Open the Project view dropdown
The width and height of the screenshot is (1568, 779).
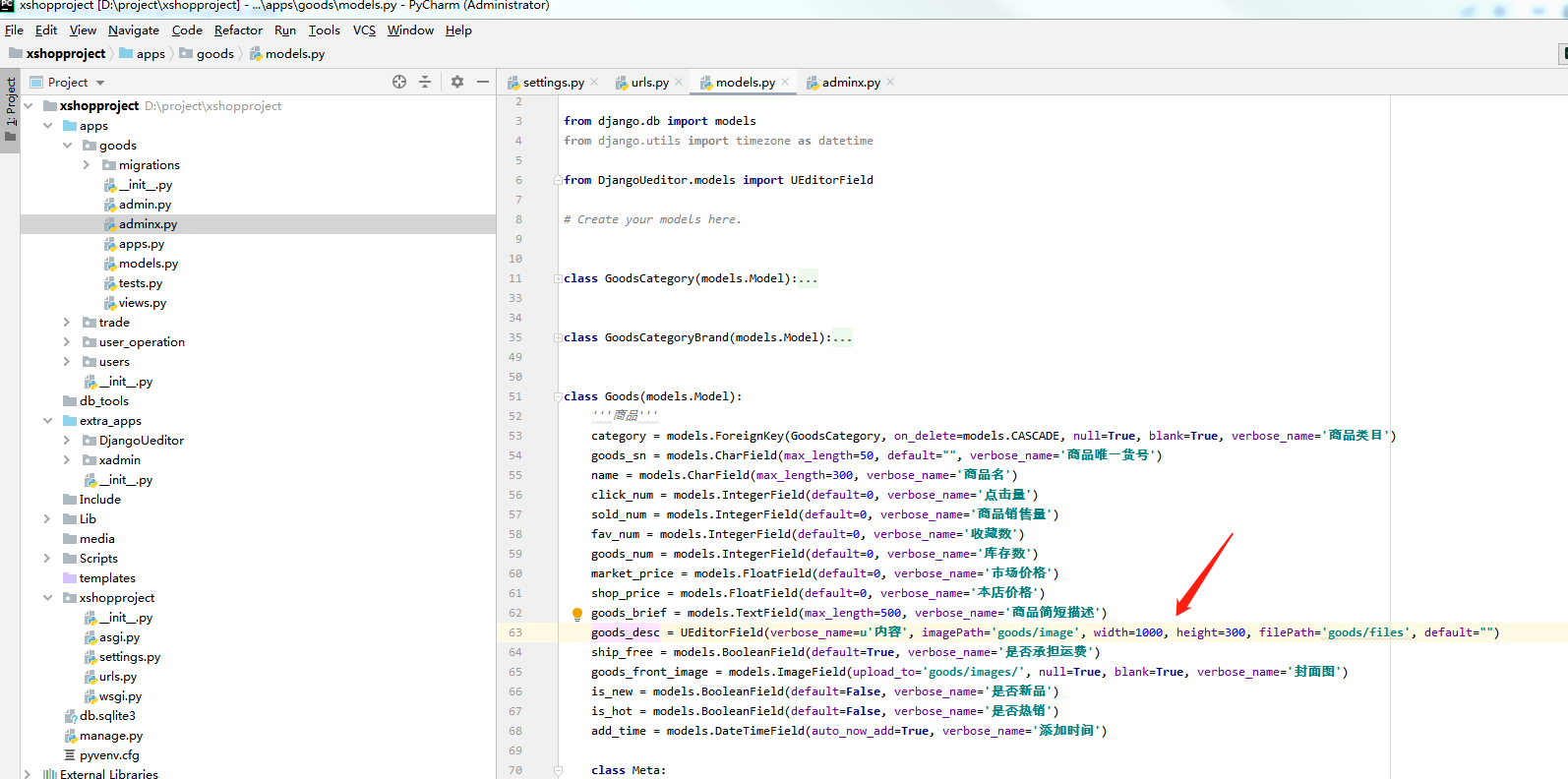click(100, 83)
